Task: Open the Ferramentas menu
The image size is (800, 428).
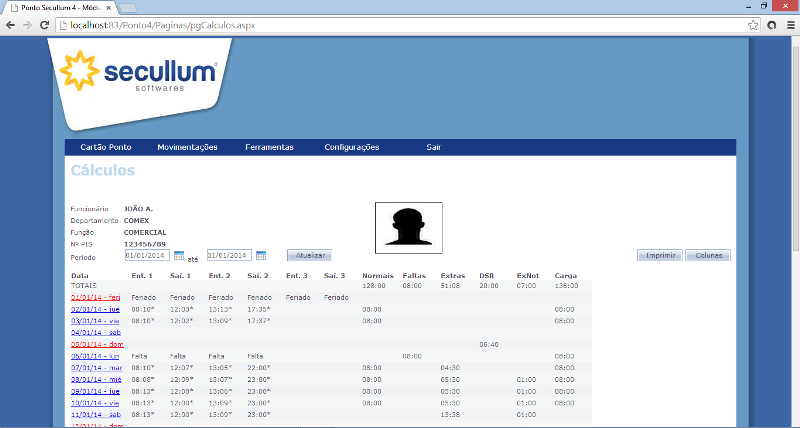Action: point(269,147)
